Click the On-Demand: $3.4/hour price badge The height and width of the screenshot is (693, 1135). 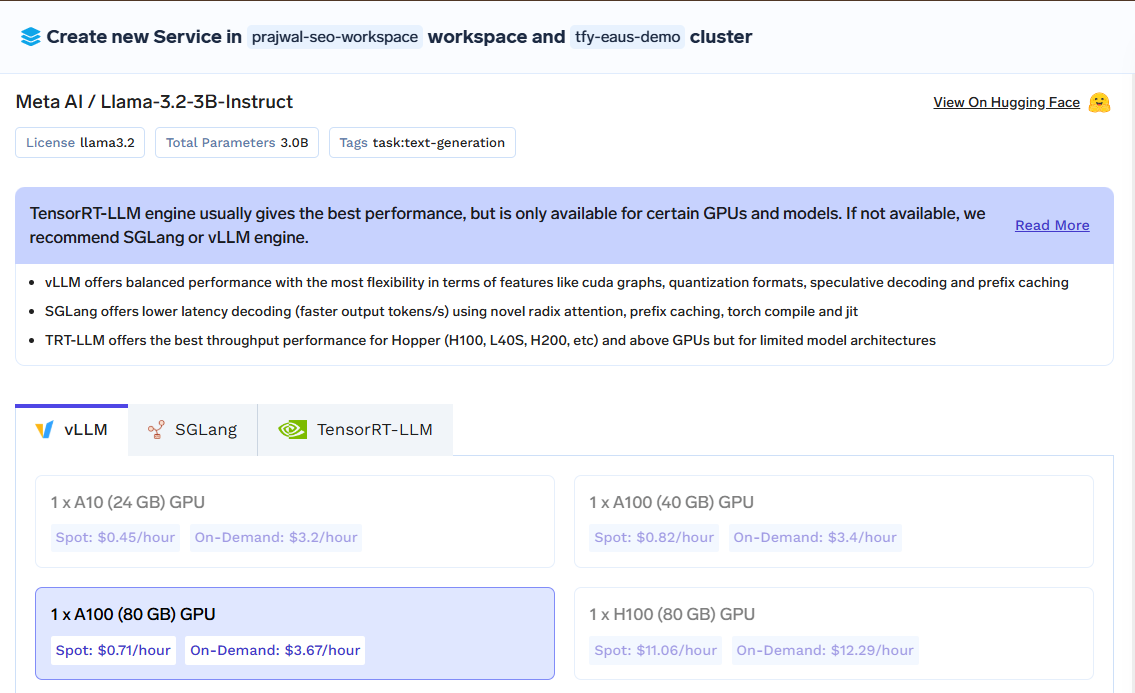tap(815, 537)
